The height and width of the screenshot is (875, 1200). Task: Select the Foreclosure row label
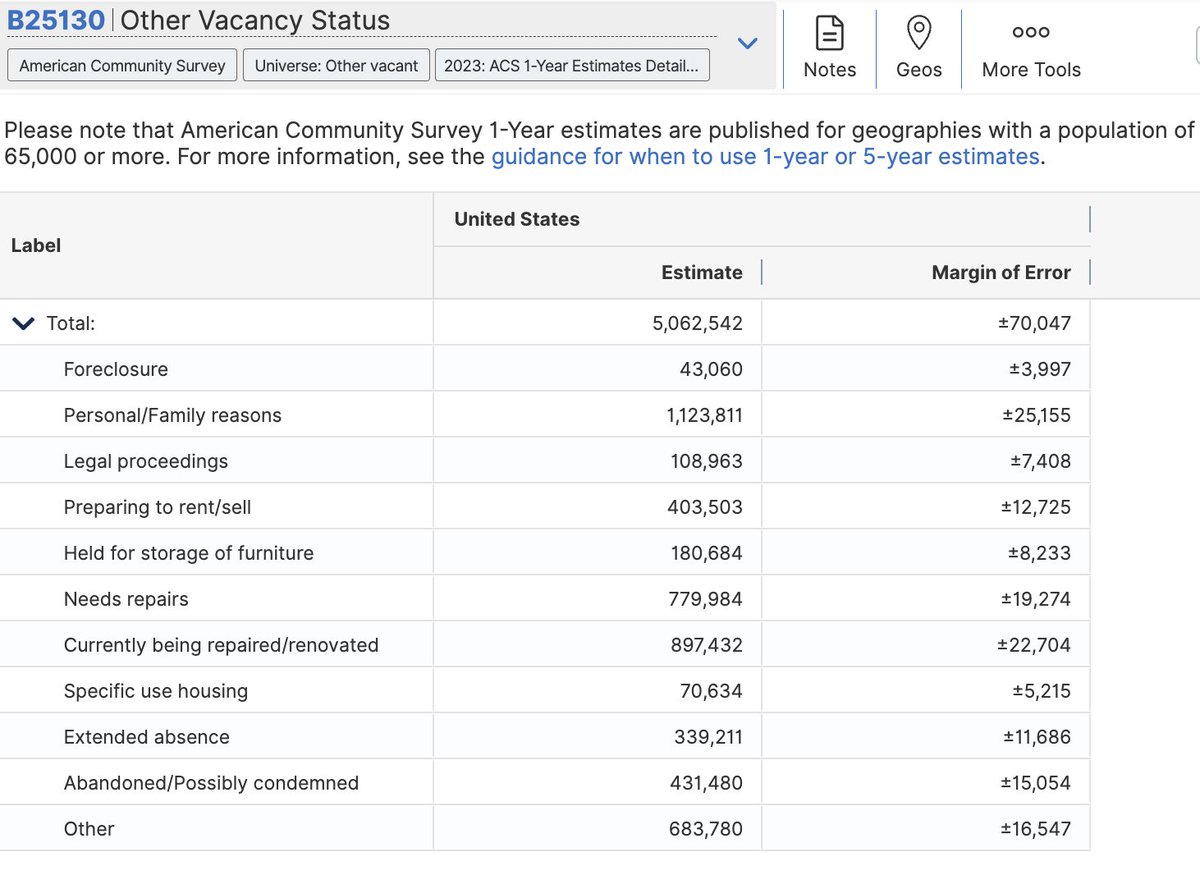pos(116,369)
